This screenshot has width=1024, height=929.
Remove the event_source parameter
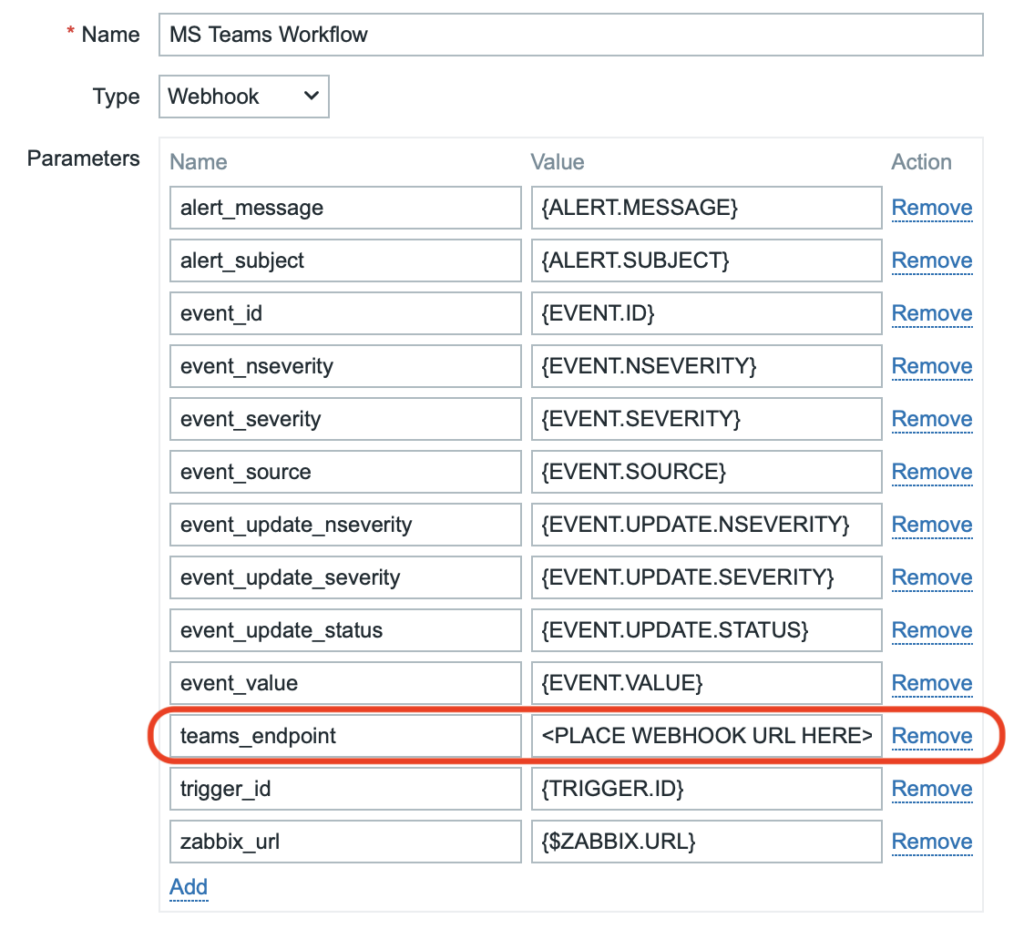(x=931, y=471)
